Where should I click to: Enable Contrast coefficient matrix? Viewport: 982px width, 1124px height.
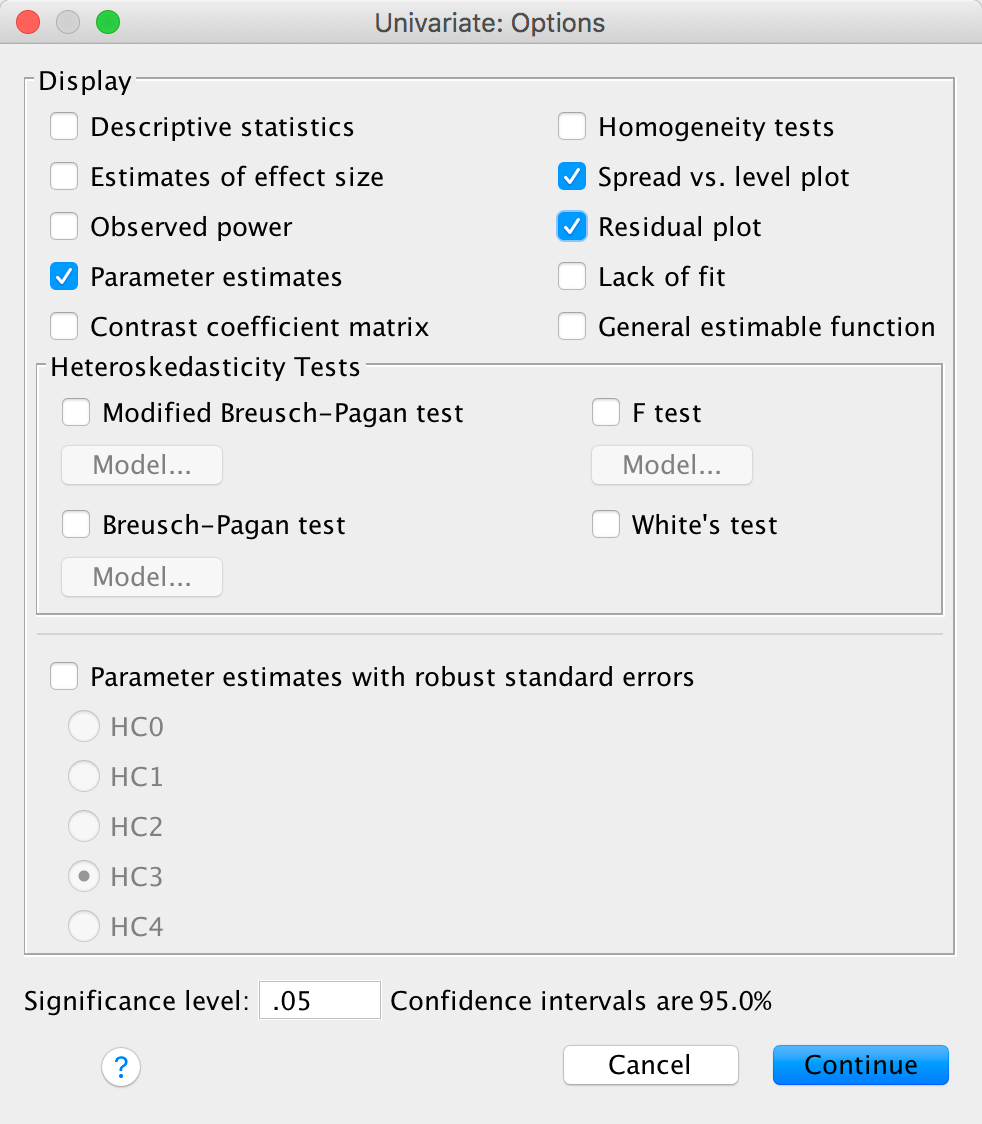(65, 327)
